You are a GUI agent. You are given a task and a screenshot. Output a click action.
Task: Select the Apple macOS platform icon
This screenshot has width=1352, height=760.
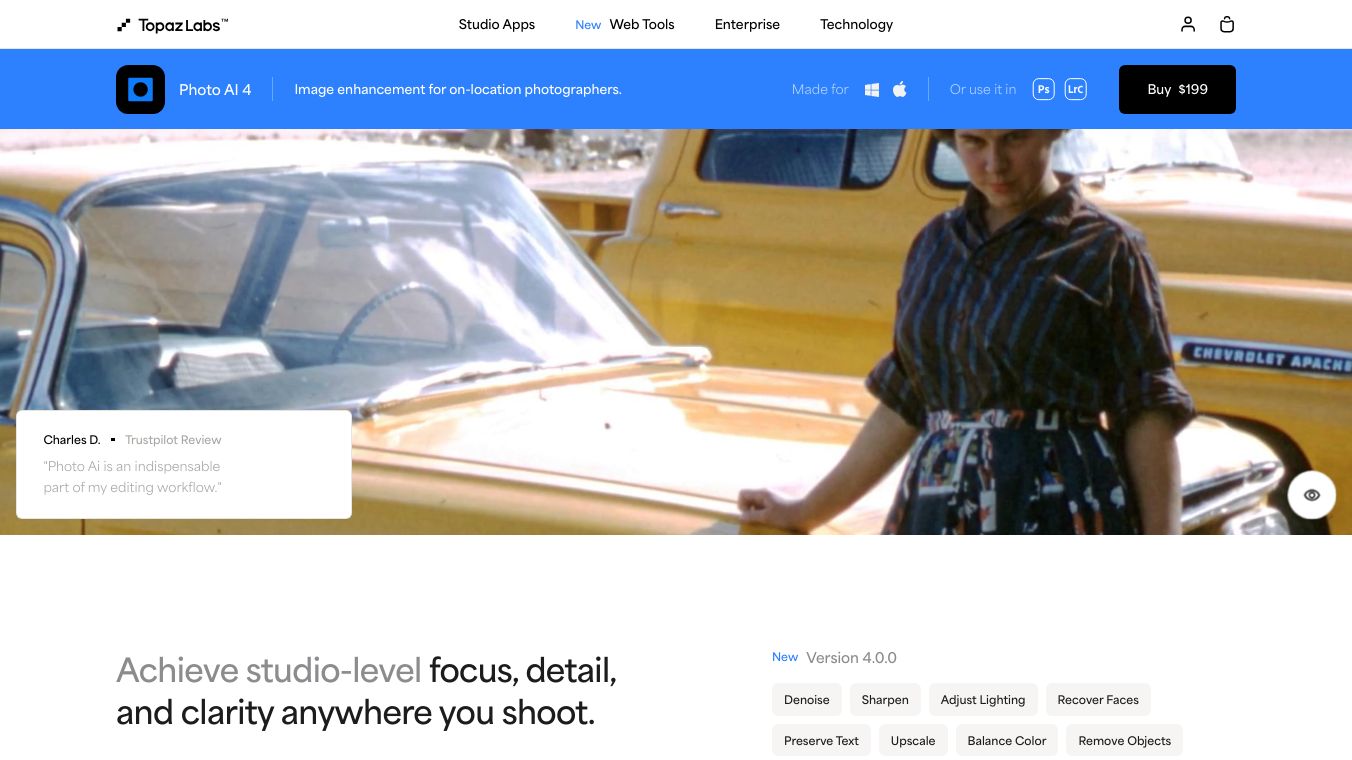[900, 89]
